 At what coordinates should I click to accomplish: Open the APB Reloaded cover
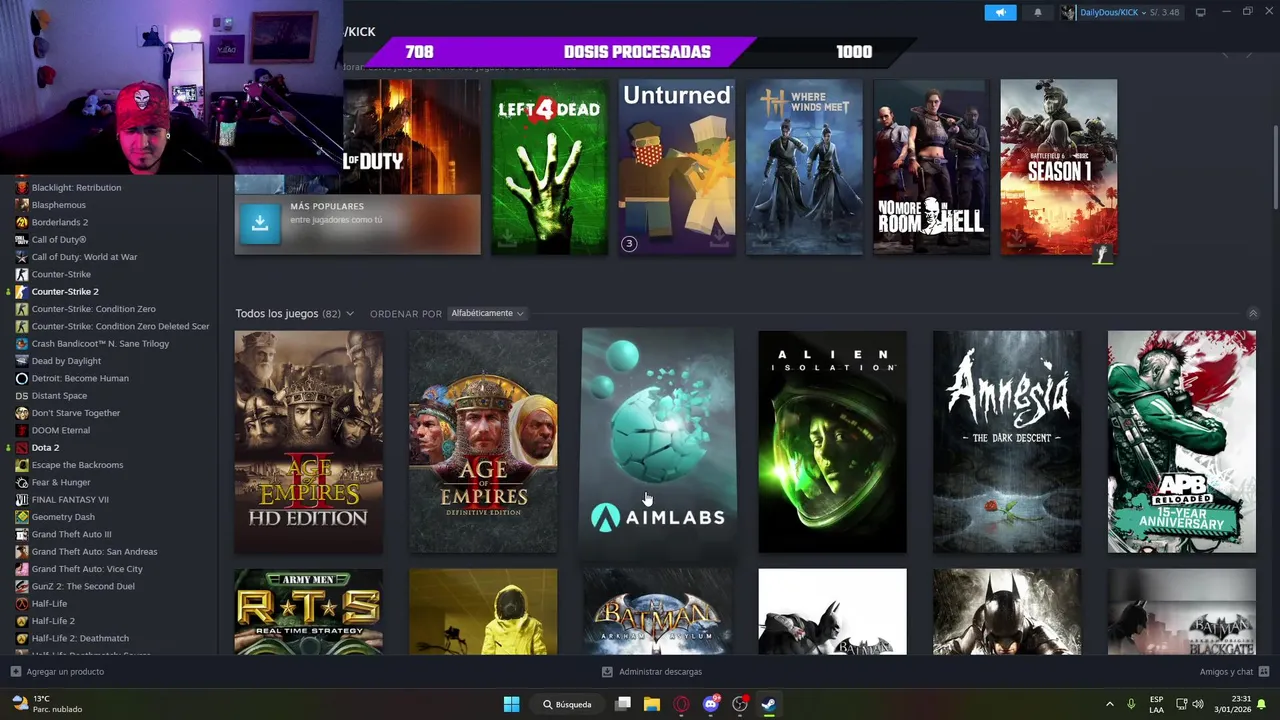tap(1181, 442)
